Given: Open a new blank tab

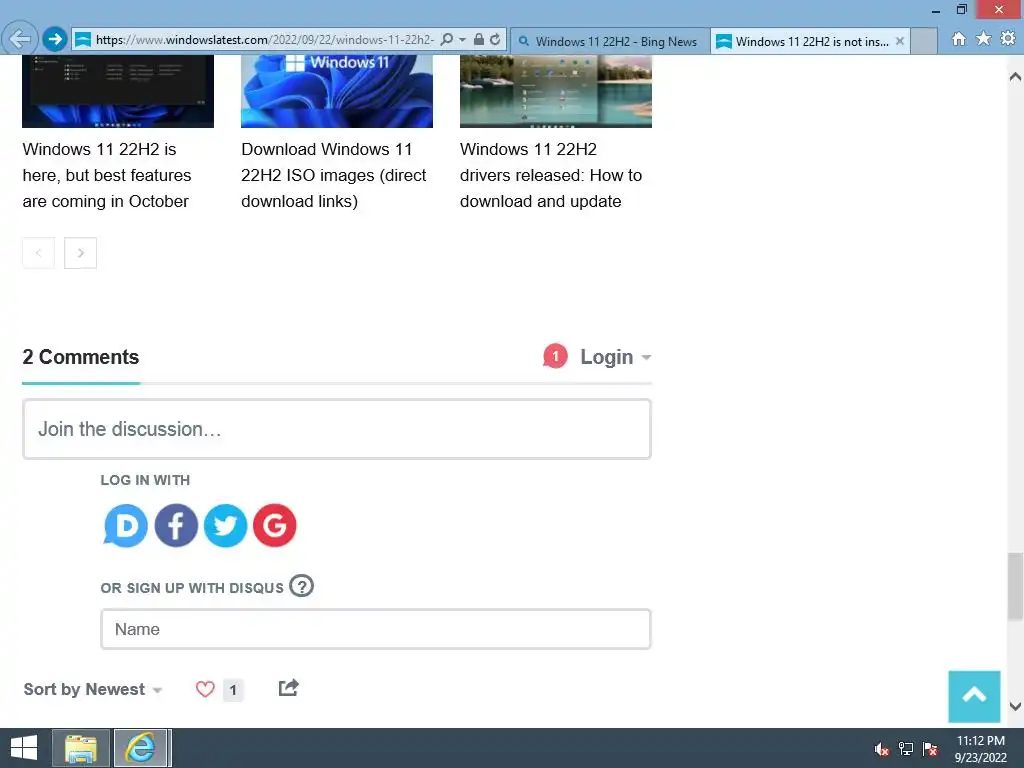Looking at the screenshot, I should pyautogui.click(x=924, y=41).
